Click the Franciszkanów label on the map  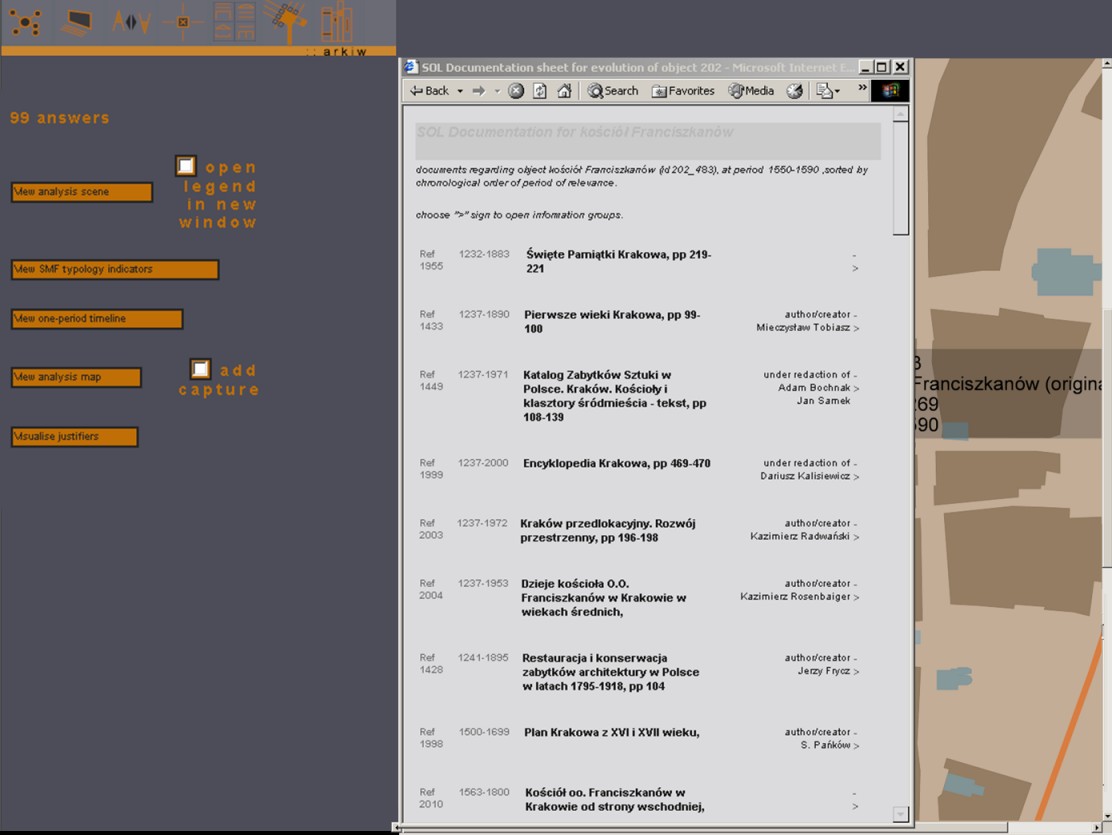coord(1007,384)
